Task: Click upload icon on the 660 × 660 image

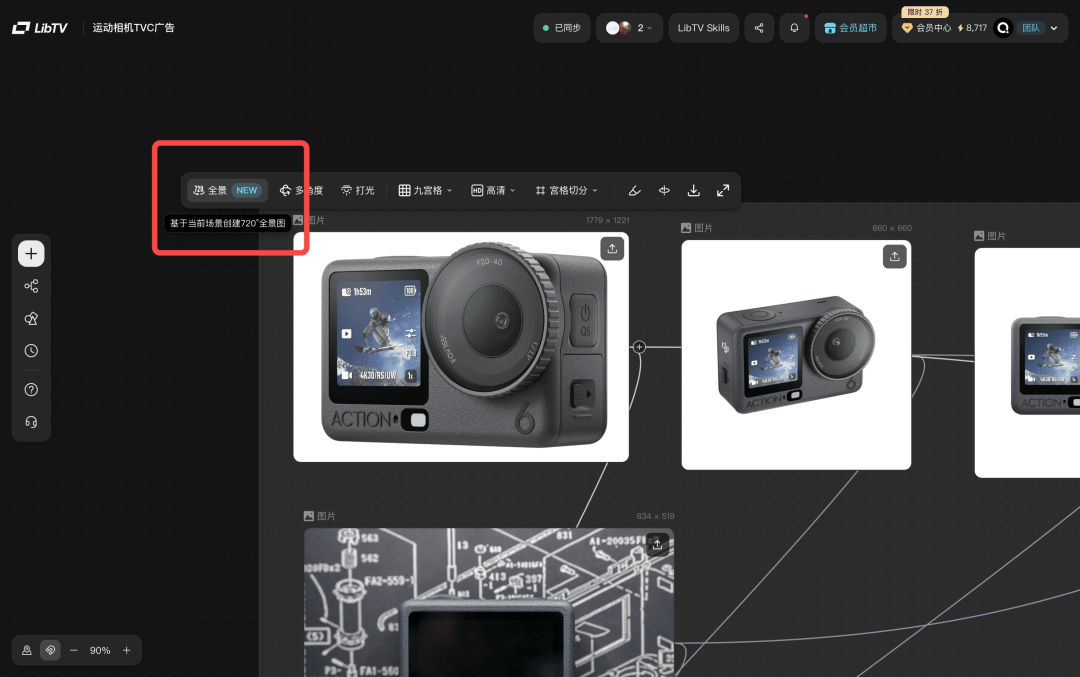Action: 895,257
